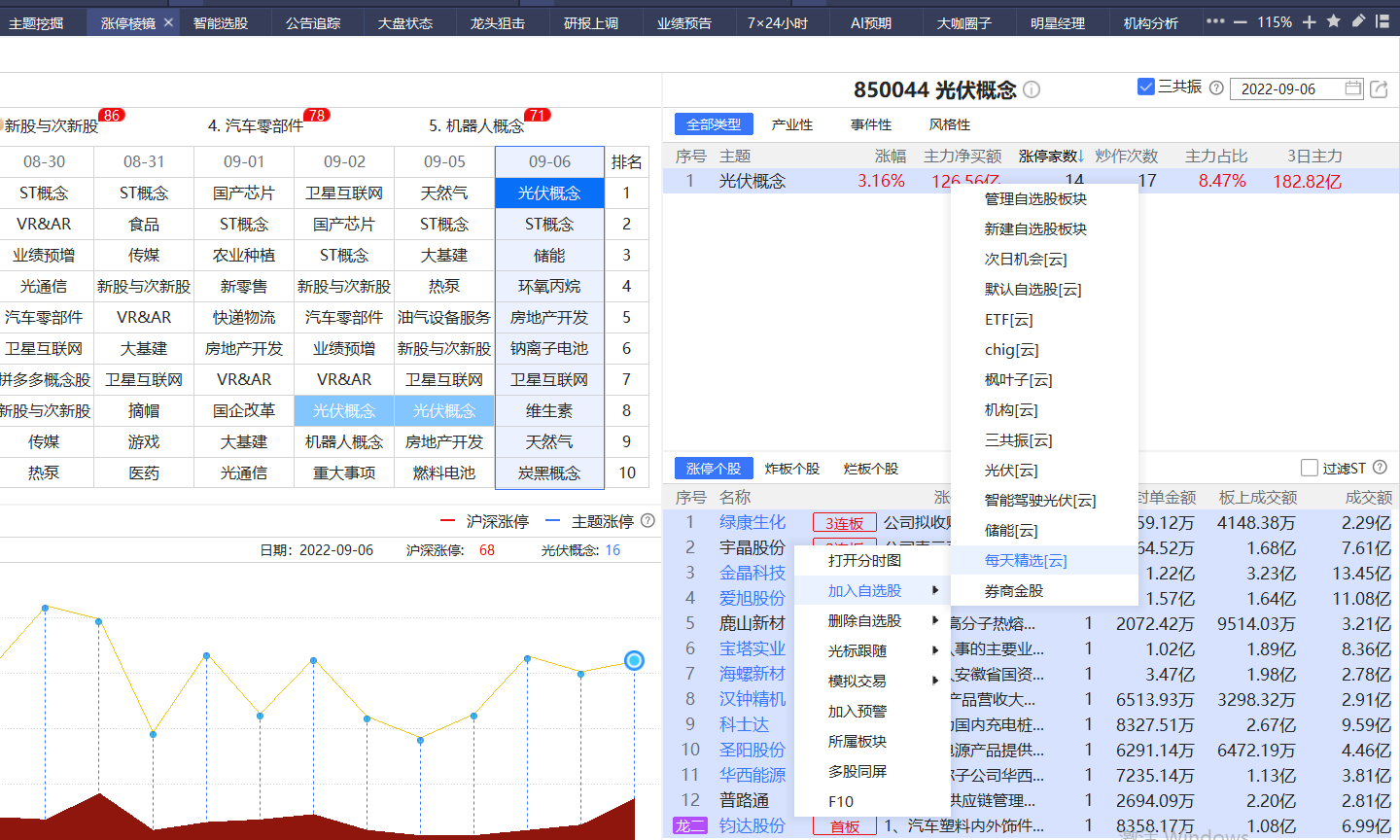Select the 光伏概念 row in theme table
This screenshot has height=840, width=1400.
click(x=1032, y=181)
